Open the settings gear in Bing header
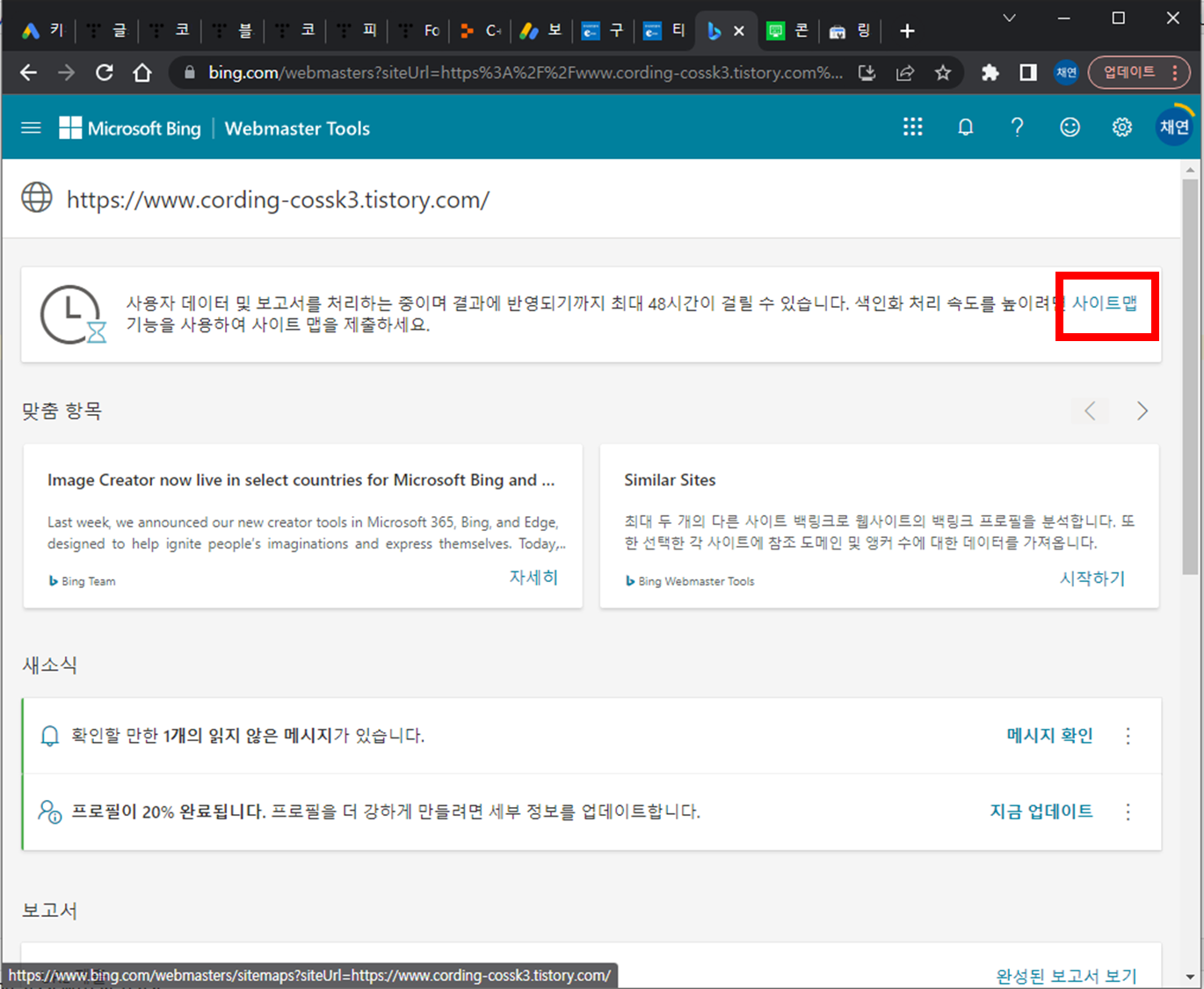This screenshot has width=1204, height=989. (1122, 127)
